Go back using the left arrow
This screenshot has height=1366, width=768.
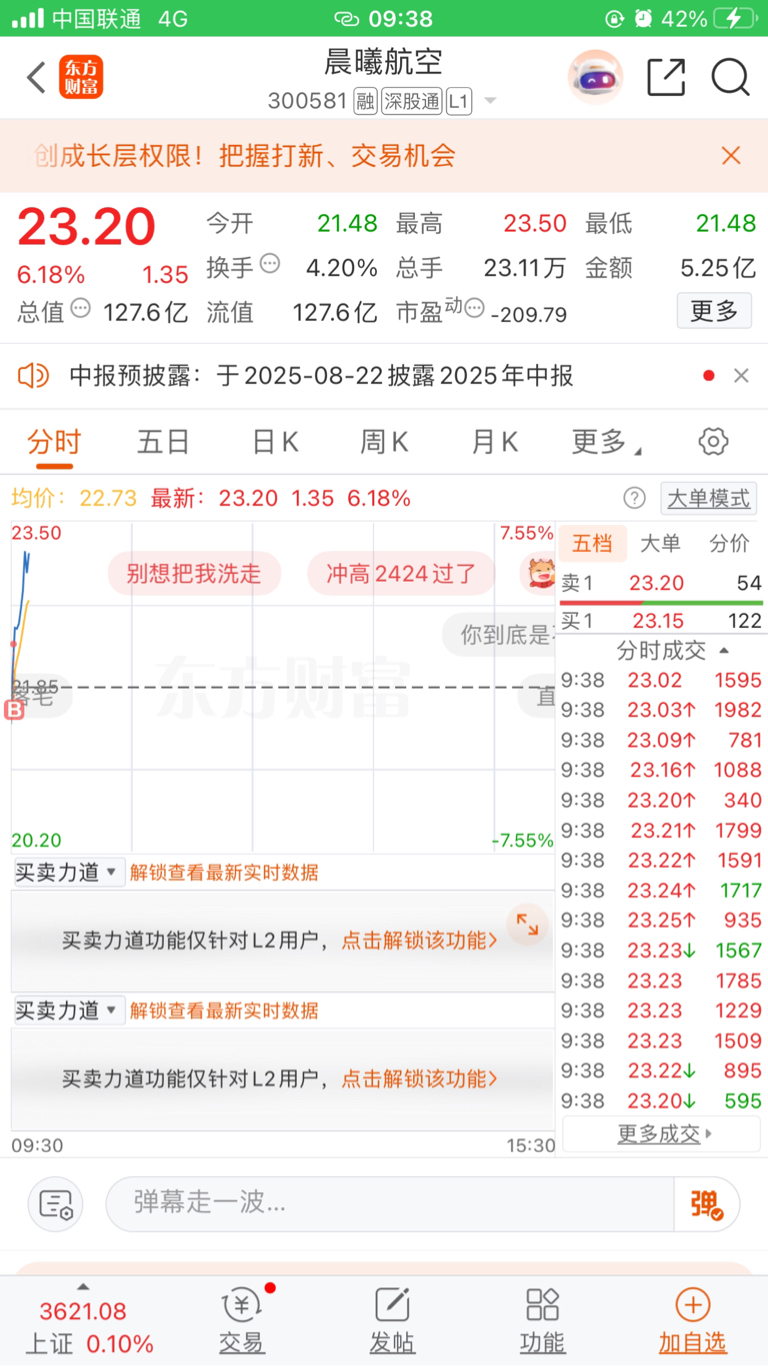tap(36, 78)
